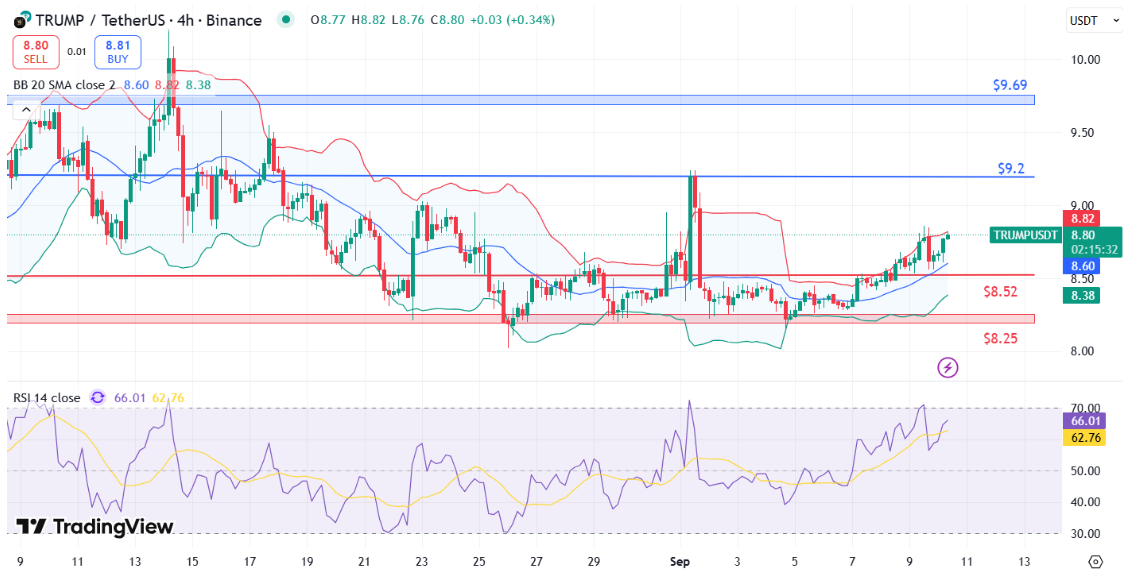Click the C8.80 close value in header
This screenshot has height=576, width=1127.
click(x=448, y=20)
